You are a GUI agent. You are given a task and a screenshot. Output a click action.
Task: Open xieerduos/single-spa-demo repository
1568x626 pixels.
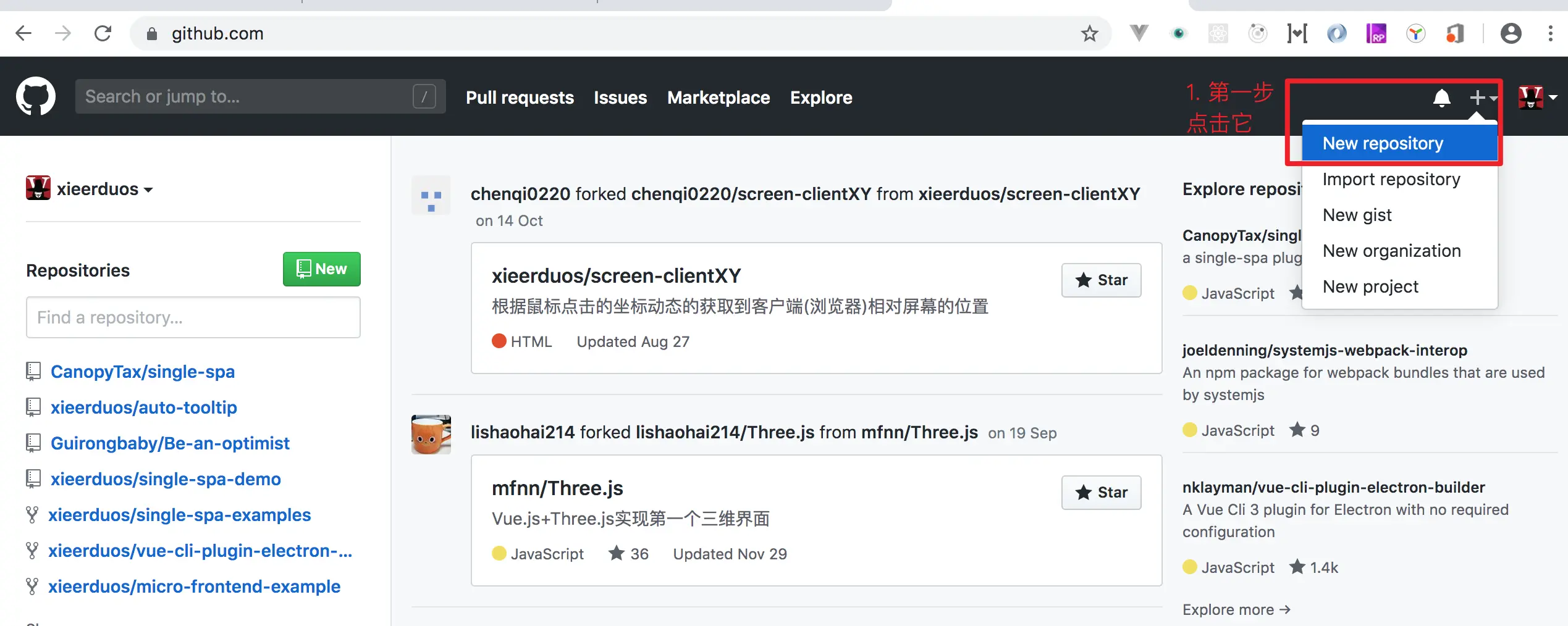(166, 479)
